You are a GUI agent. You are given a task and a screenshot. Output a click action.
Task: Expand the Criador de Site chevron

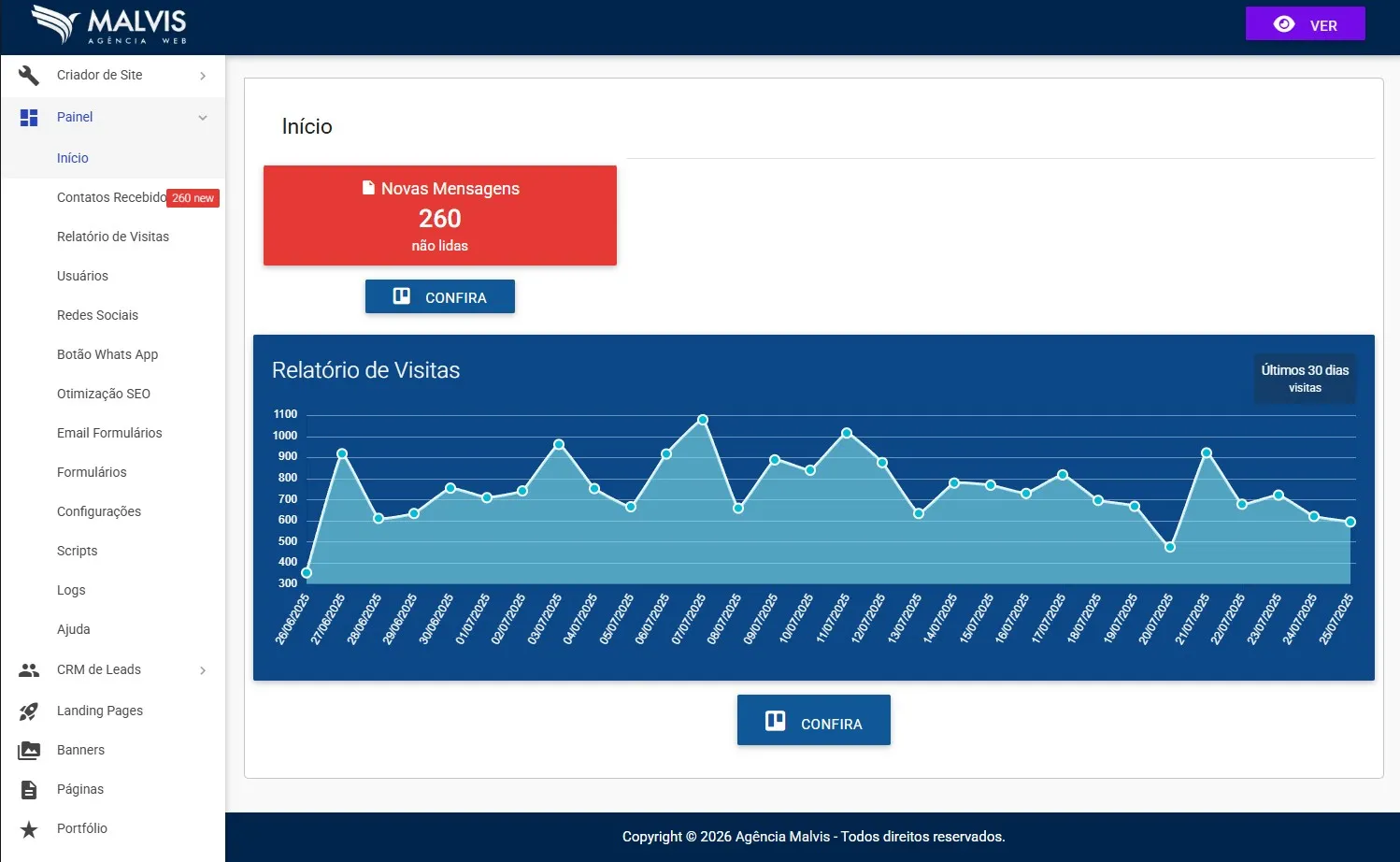[203, 76]
